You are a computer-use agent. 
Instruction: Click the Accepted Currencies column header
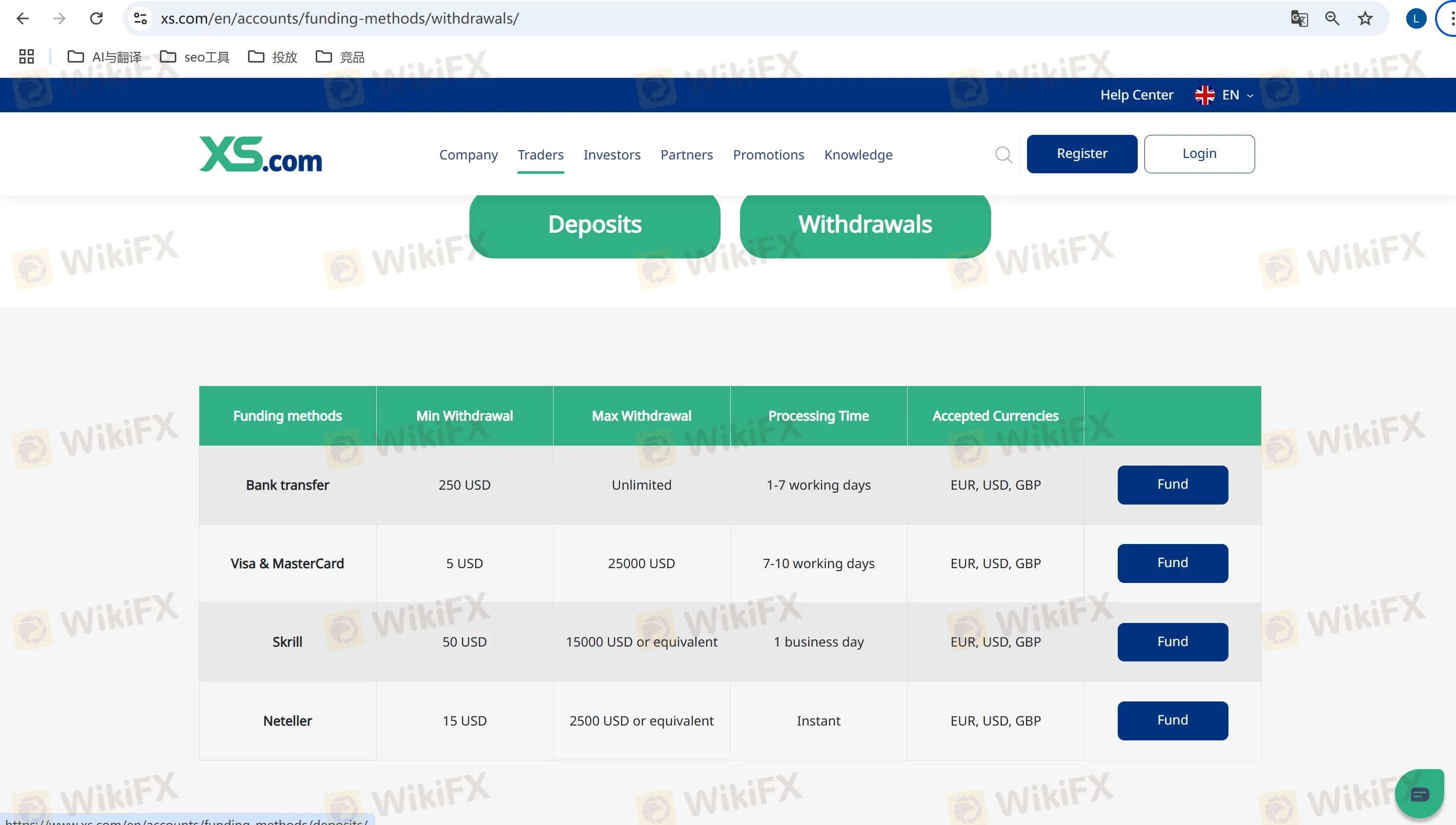995,416
